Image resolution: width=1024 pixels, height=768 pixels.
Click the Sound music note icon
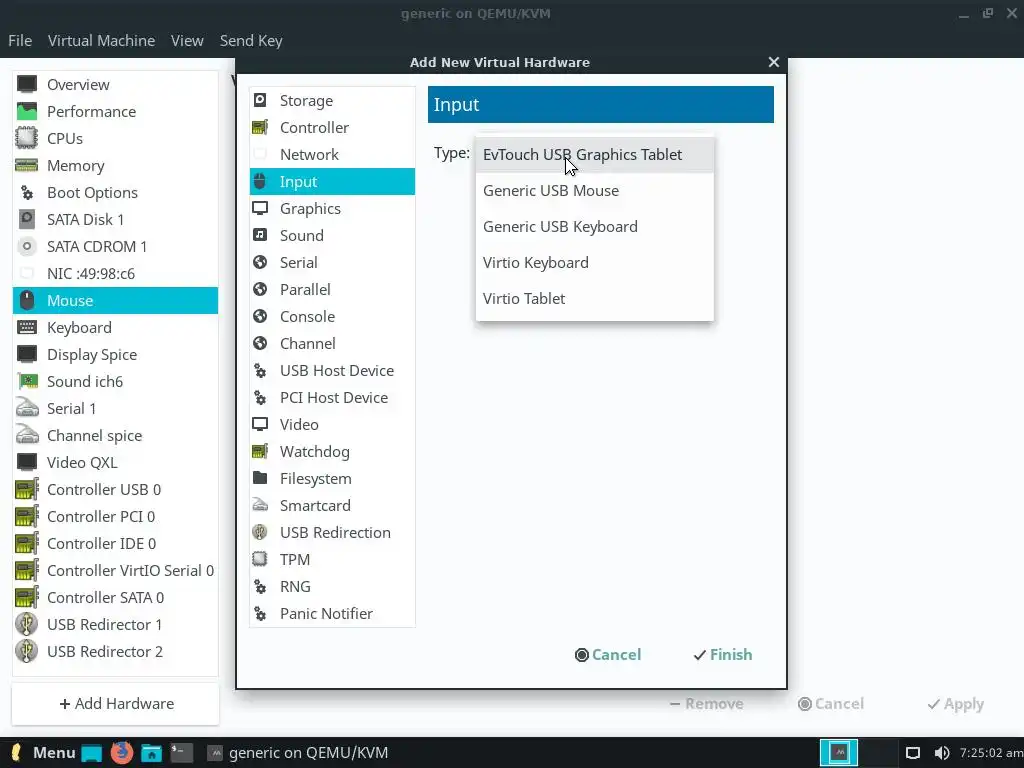[x=260, y=235]
